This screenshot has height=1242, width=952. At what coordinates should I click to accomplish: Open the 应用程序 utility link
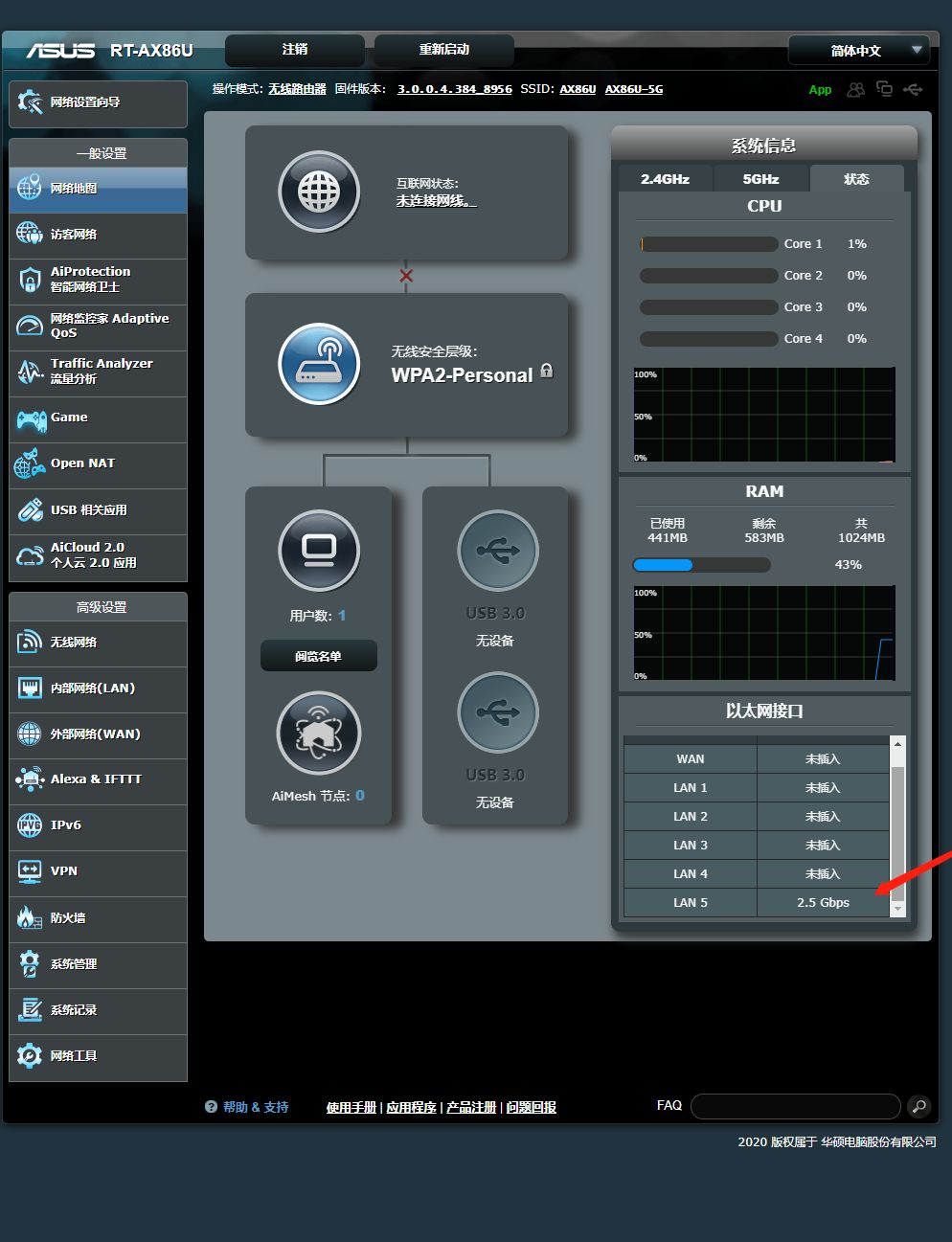pyautogui.click(x=412, y=1107)
